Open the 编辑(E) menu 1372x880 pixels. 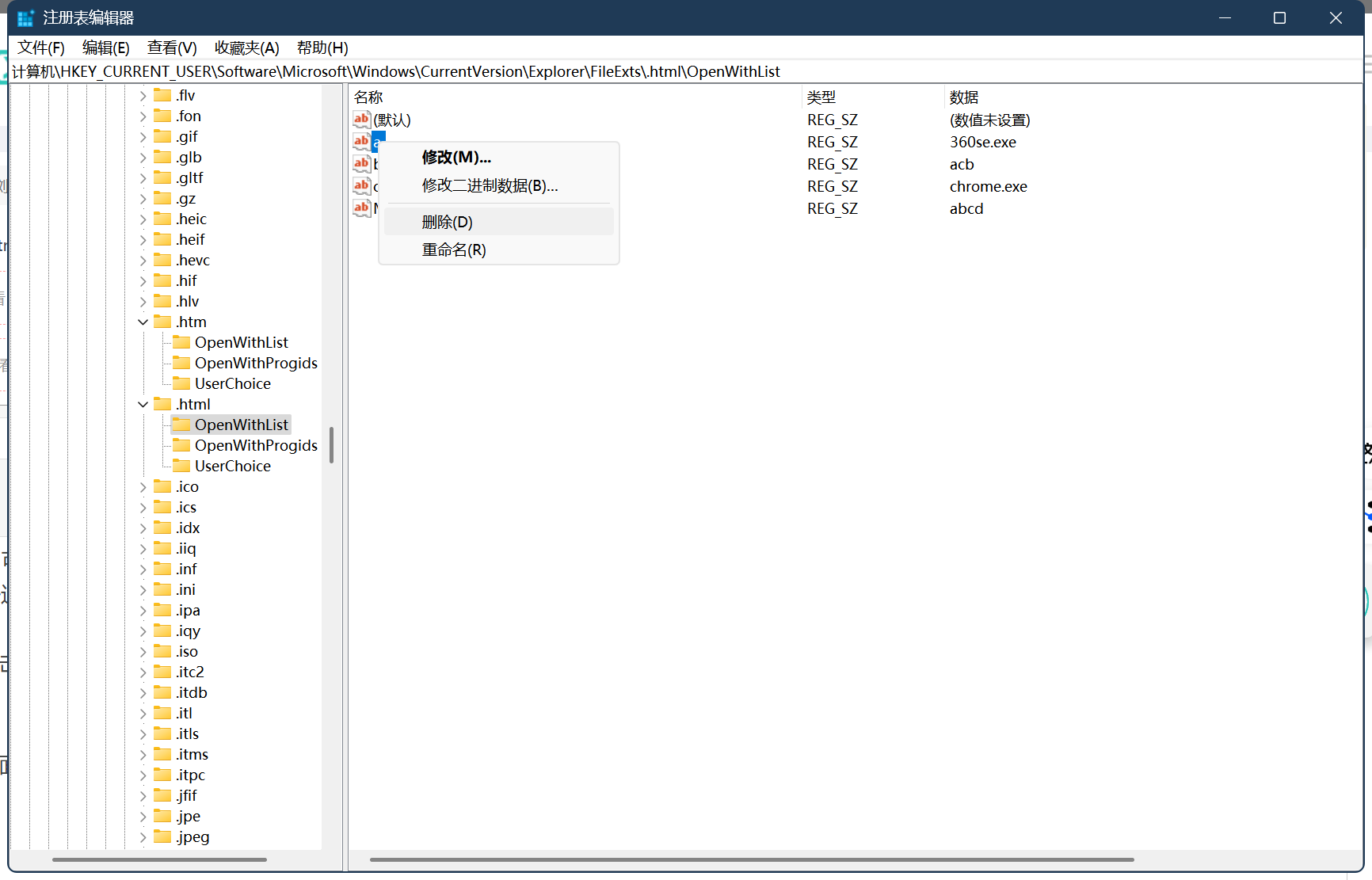(105, 48)
